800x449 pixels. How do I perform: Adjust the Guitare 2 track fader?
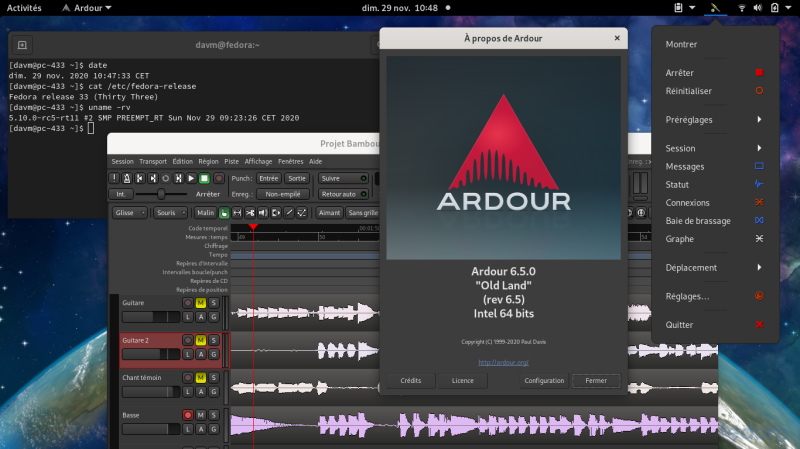150,354
